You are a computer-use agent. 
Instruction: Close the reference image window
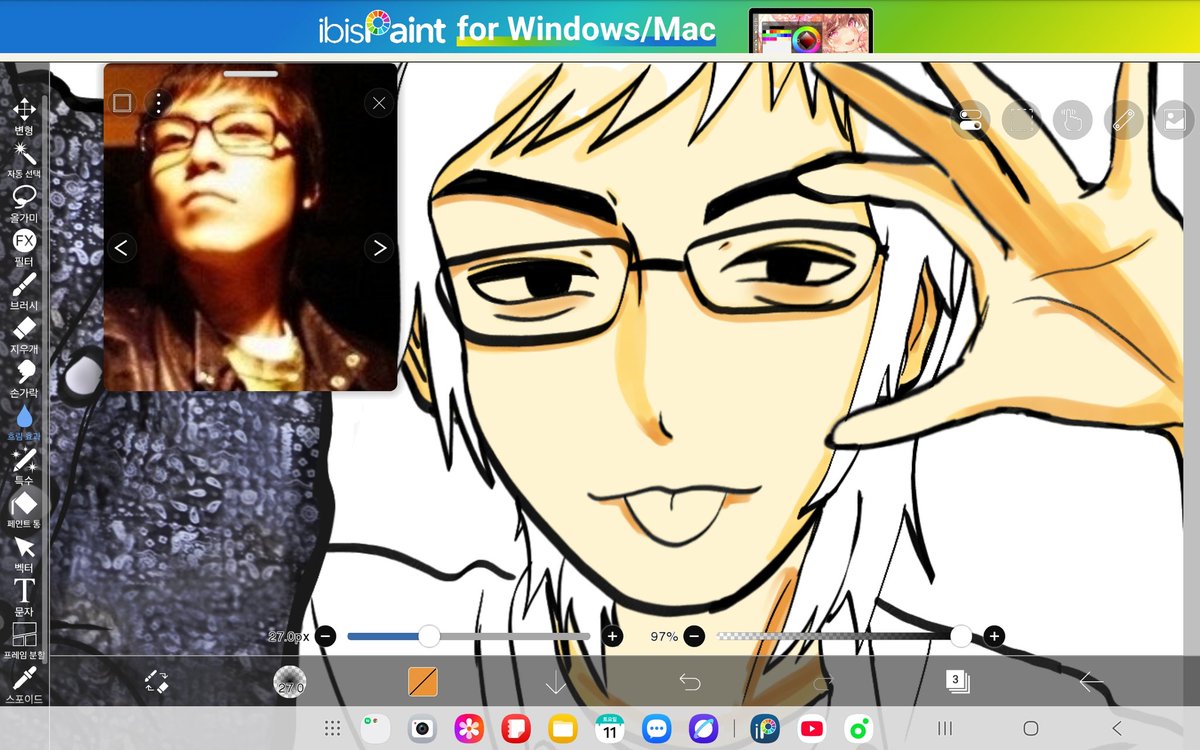(x=378, y=102)
